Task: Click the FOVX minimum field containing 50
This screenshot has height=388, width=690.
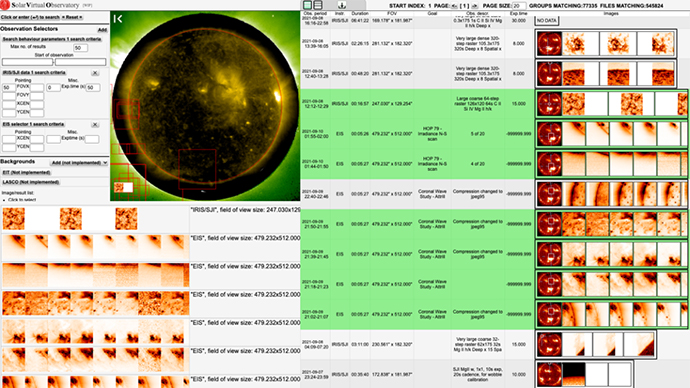Action: (x=9, y=88)
